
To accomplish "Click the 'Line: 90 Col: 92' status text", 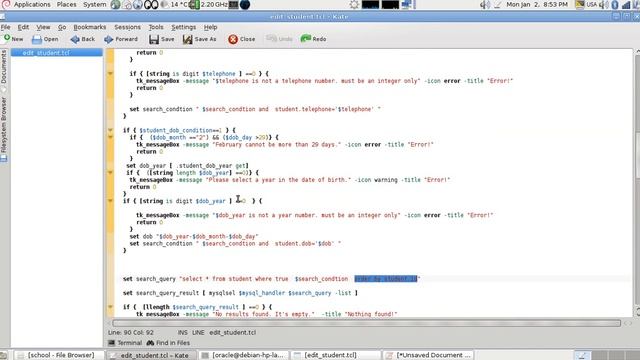I will point(131,333).
